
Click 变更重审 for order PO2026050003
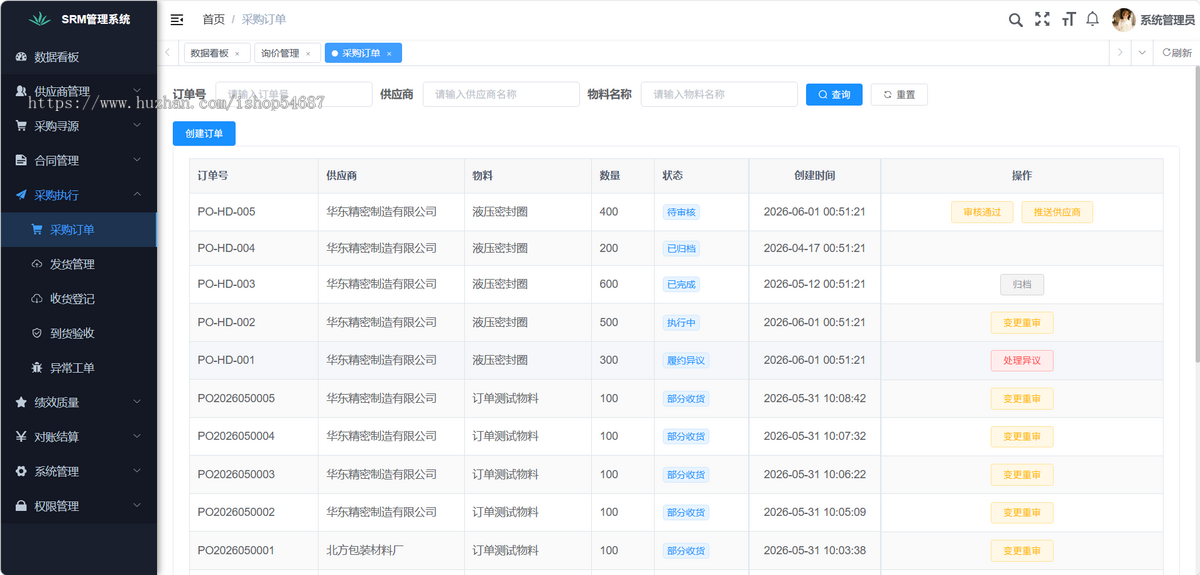point(1022,474)
